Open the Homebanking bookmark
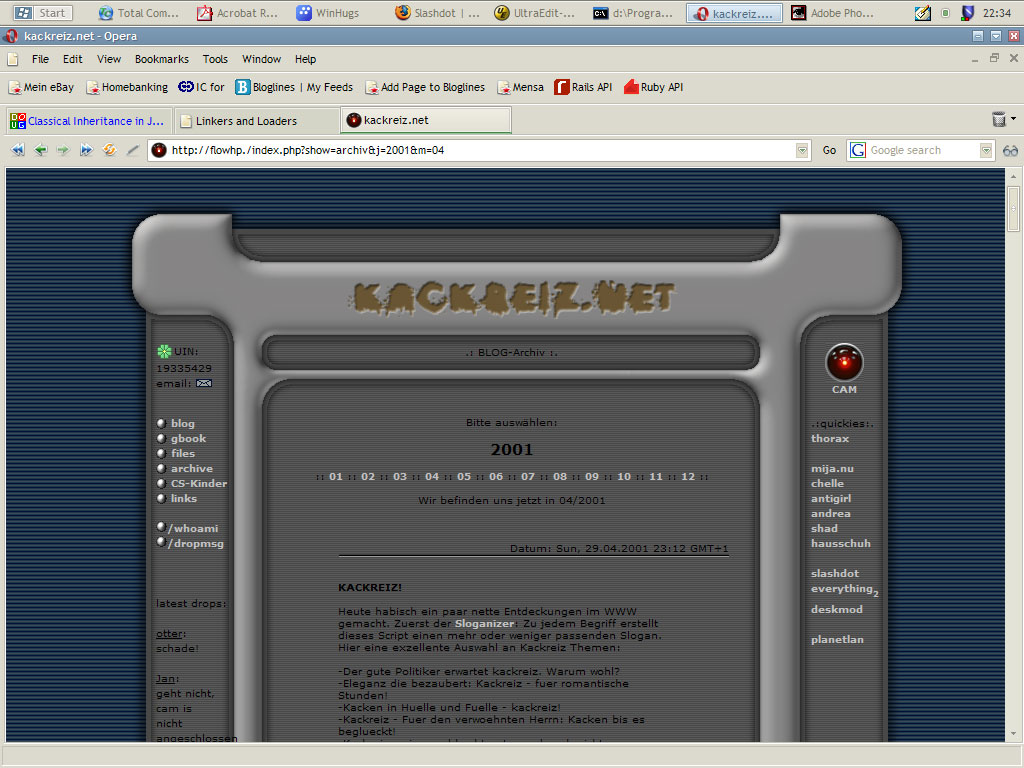This screenshot has height=768, width=1024. coord(127,87)
